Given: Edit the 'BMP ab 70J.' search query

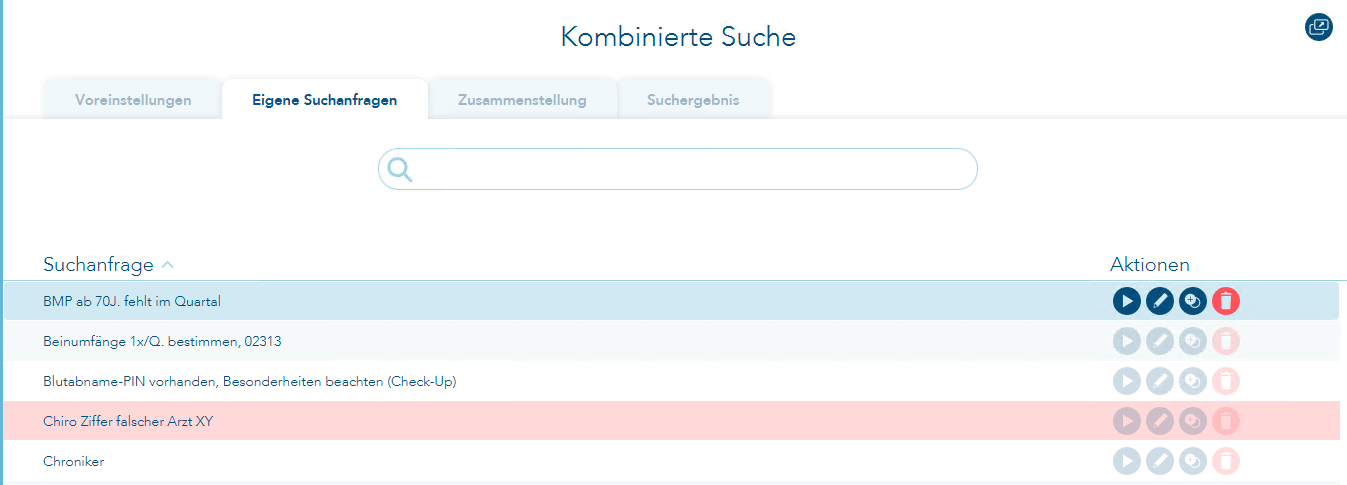Looking at the screenshot, I should (1160, 301).
